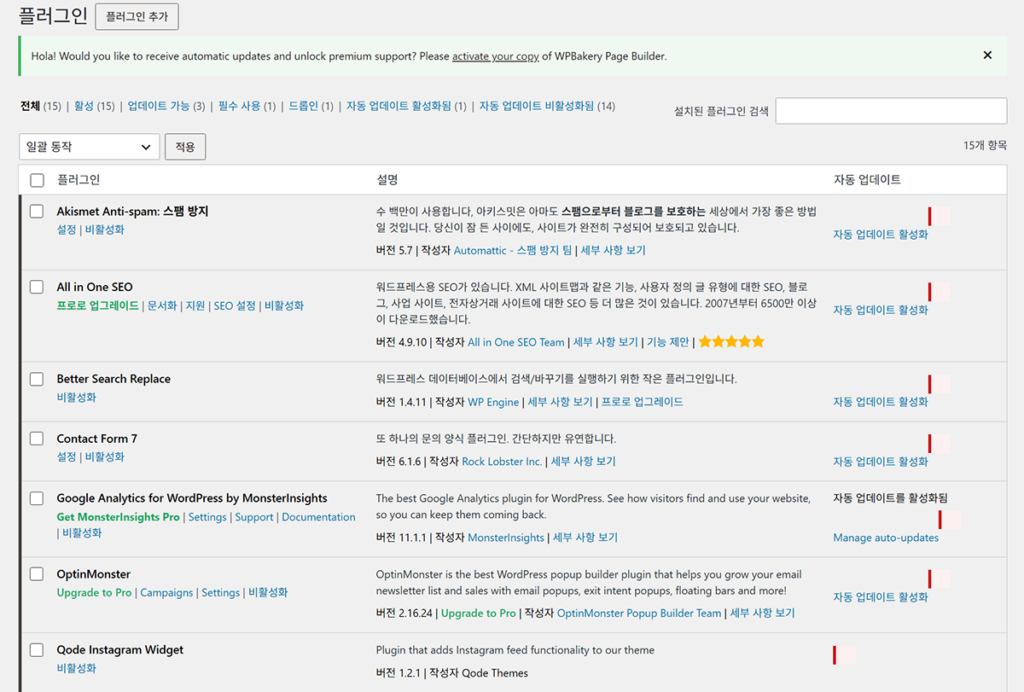Click Better Search Replace 프로로 업그레이드 link

(642, 402)
